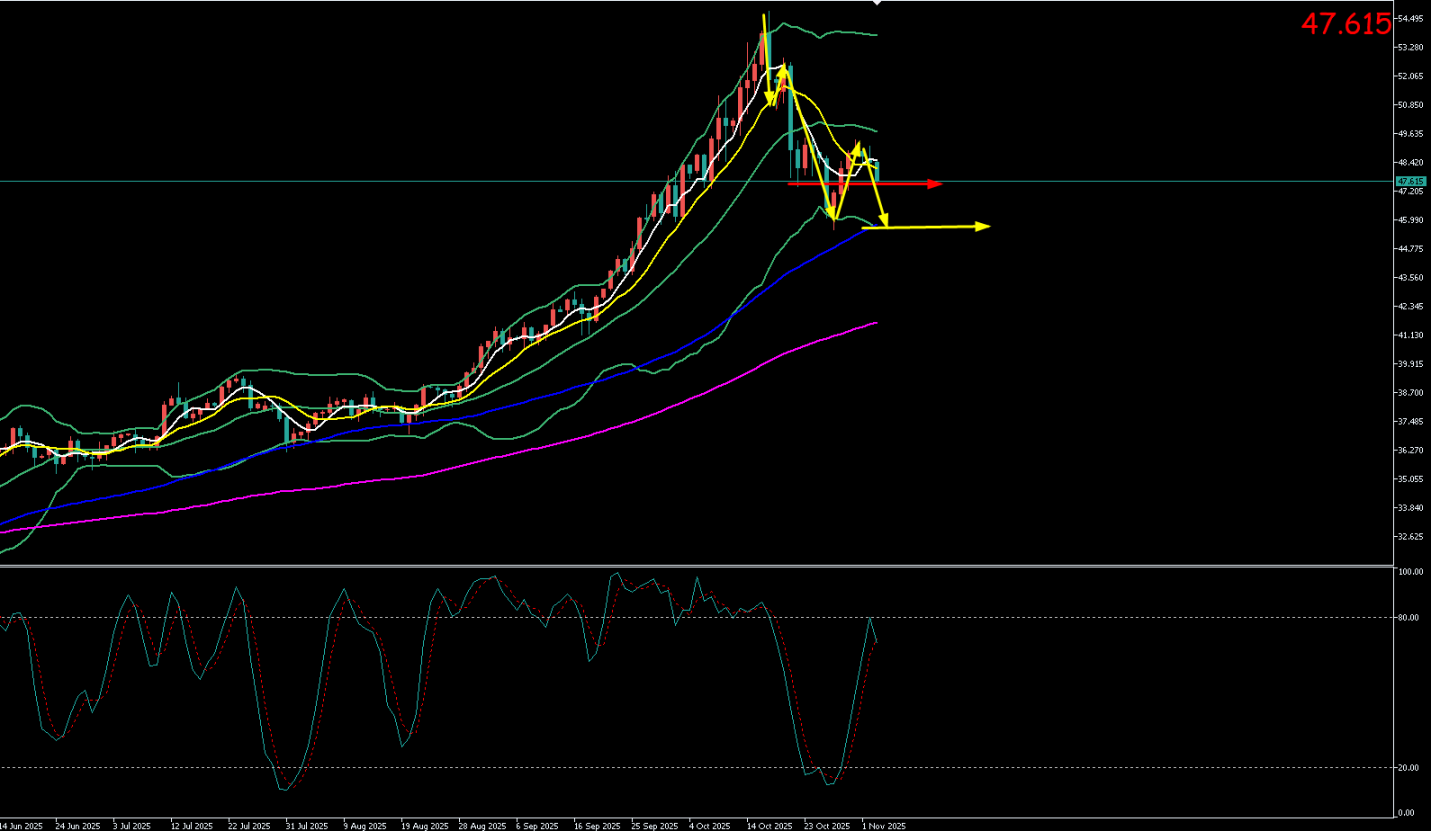Click the 20.00 oscillator level label
The image size is (1431, 831).
click(1408, 767)
